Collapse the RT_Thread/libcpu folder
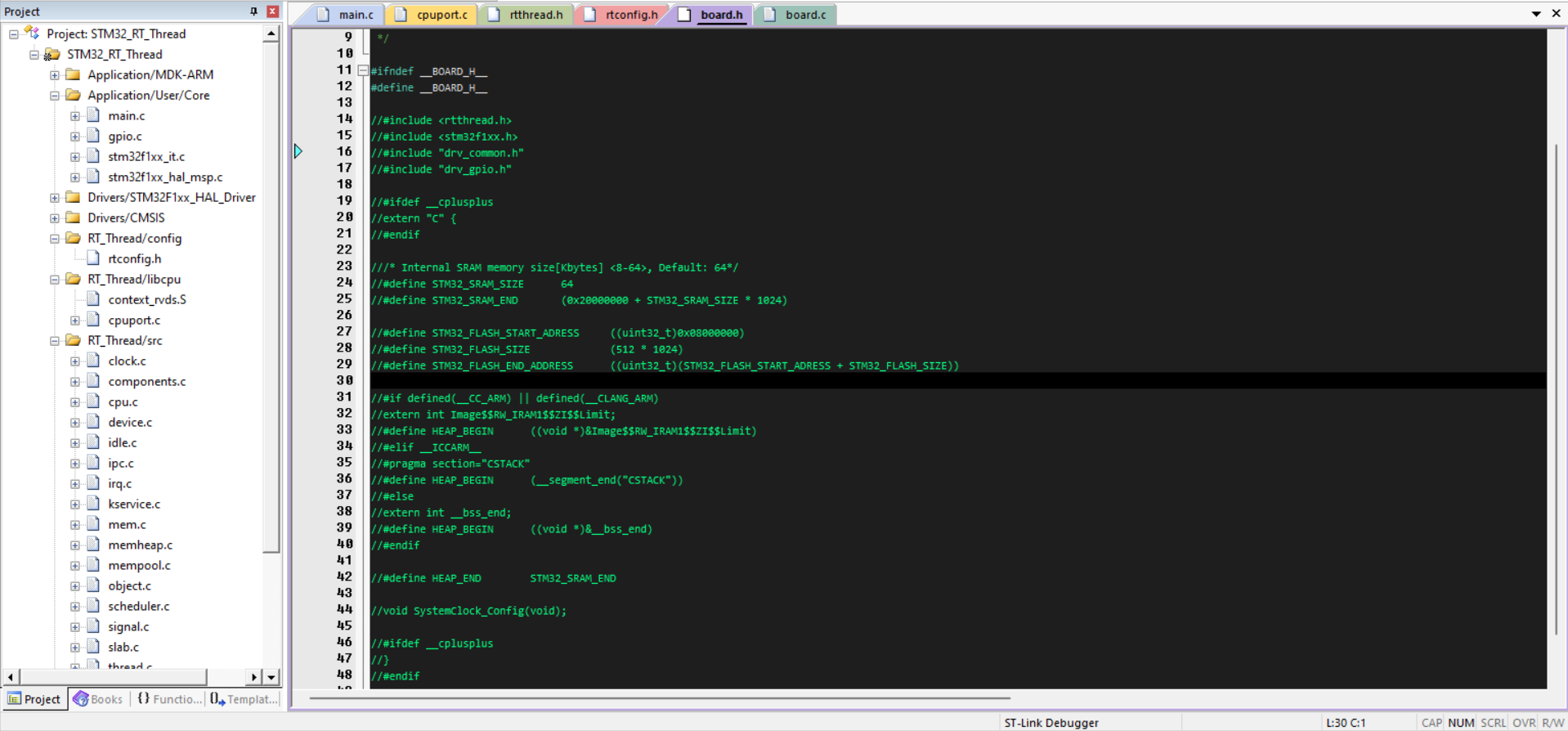The height and width of the screenshot is (731, 1568). click(55, 280)
